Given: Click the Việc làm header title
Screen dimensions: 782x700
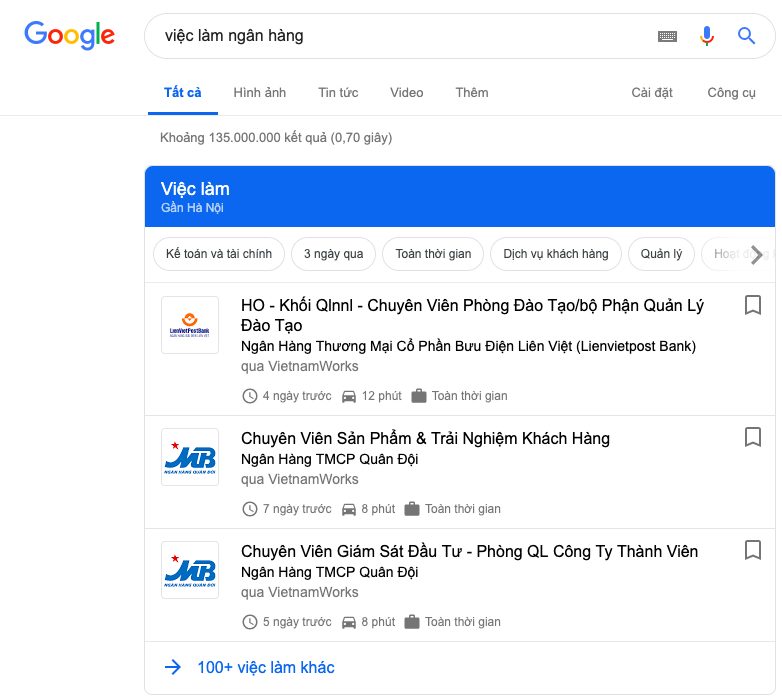Looking at the screenshot, I should coord(195,189).
